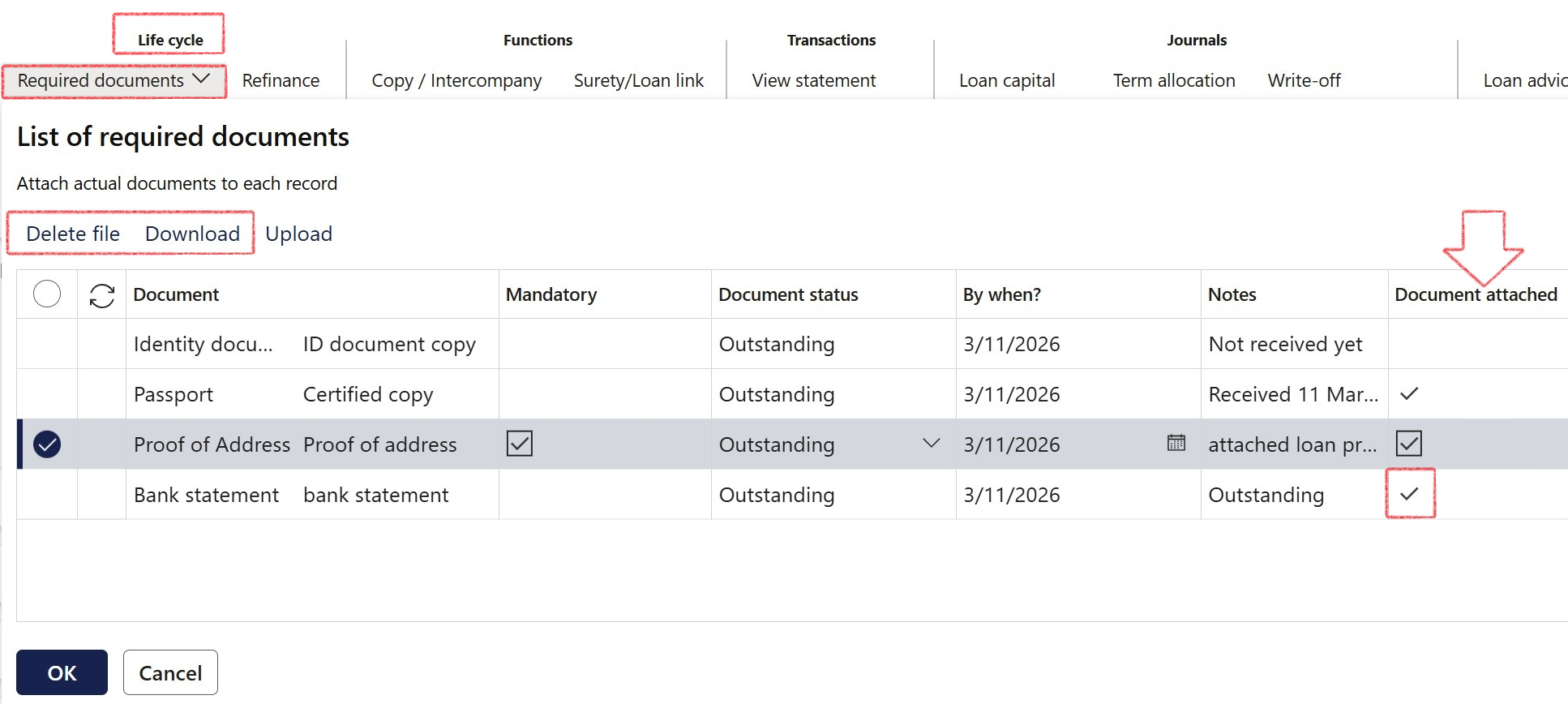Viewport: 1568px width, 704px height.
Task: Uncheck Mandatory for Proof of Address
Action: [x=519, y=444]
